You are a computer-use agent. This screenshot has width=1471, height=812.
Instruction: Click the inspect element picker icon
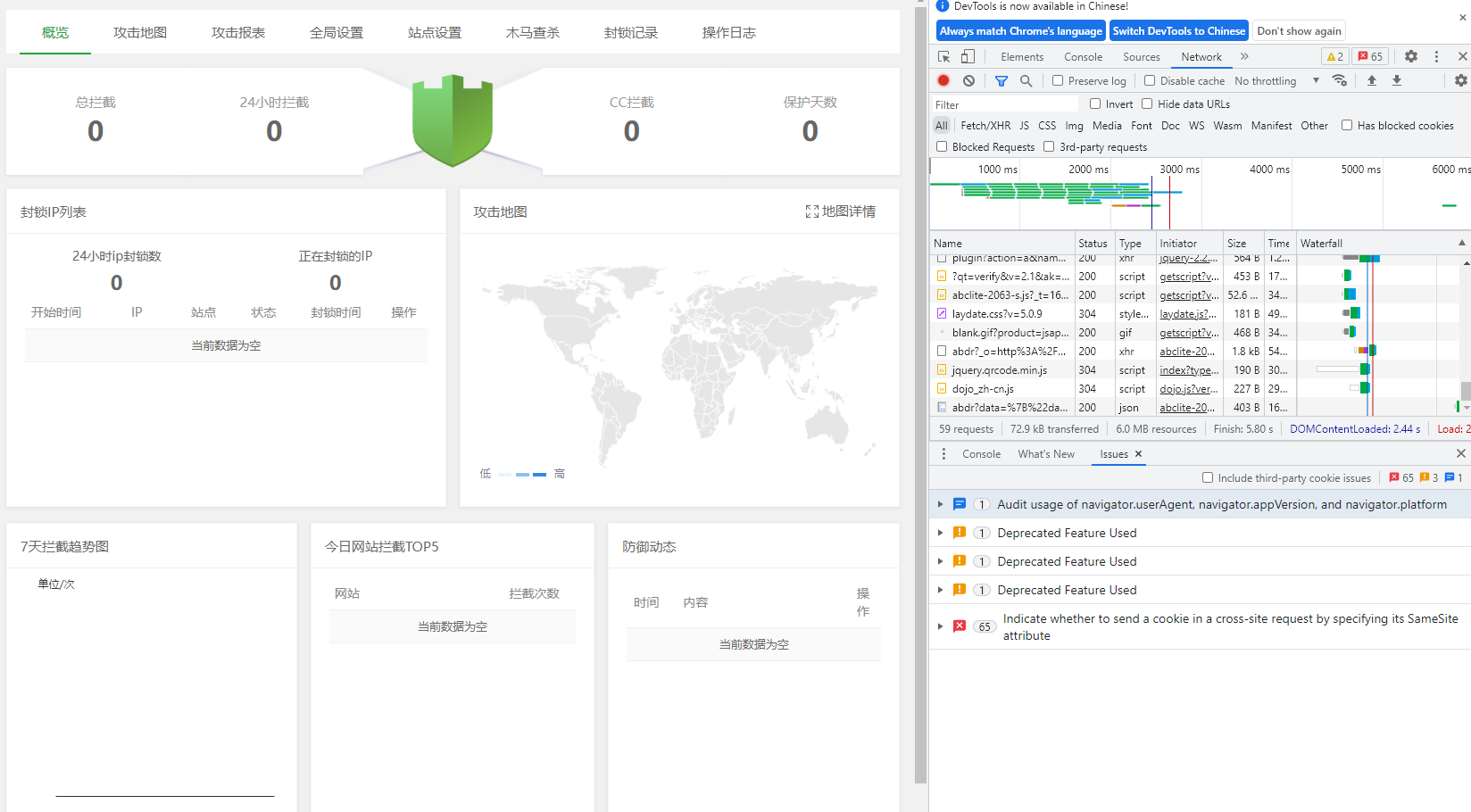tap(943, 56)
